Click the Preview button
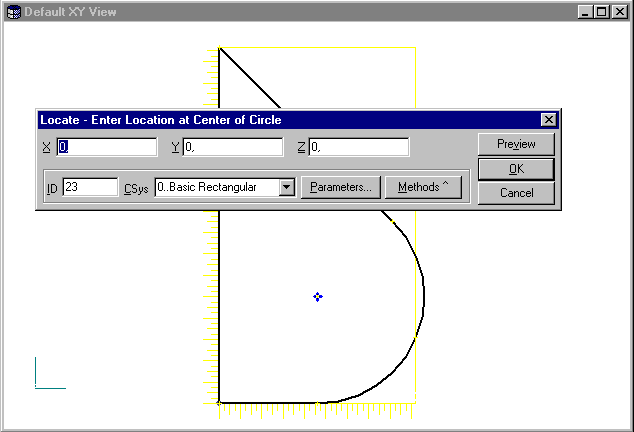This screenshot has width=634, height=432. click(x=516, y=144)
